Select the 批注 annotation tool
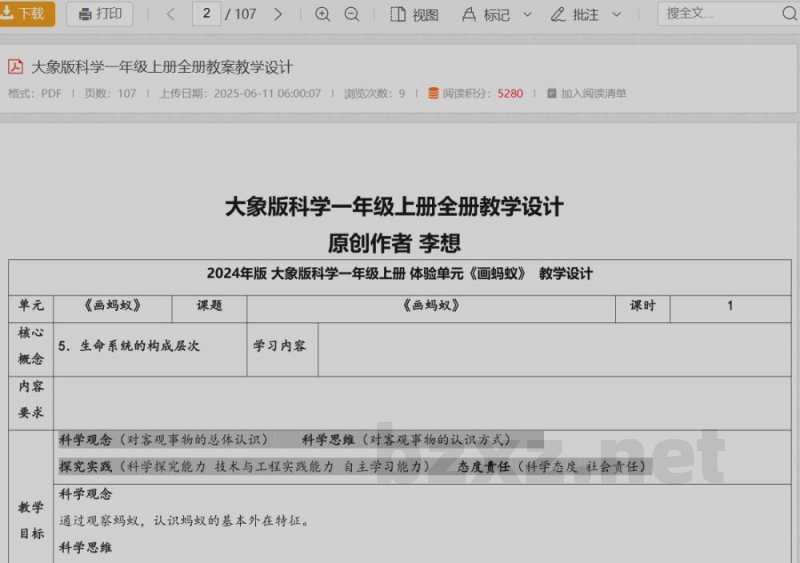The height and width of the screenshot is (563, 800). click(x=574, y=15)
